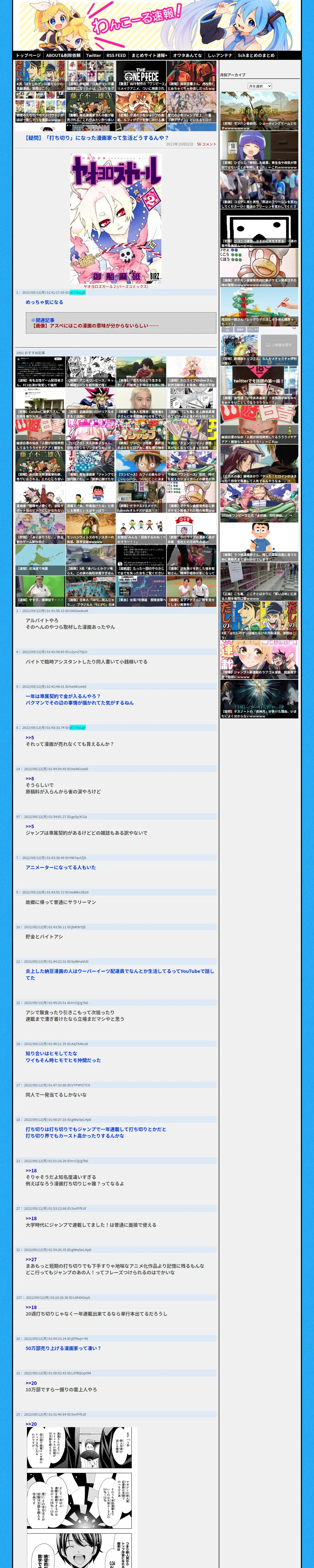Open the ルフィ ワンピース recommended thumbnail
The height and width of the screenshot is (1568, 314).
[141, 466]
